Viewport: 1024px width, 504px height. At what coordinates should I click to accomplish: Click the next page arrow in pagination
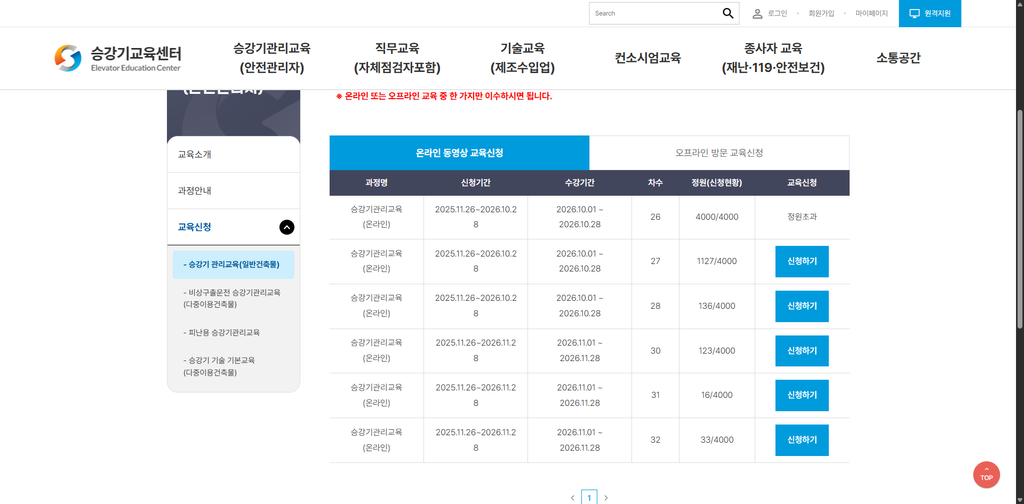[606, 497]
